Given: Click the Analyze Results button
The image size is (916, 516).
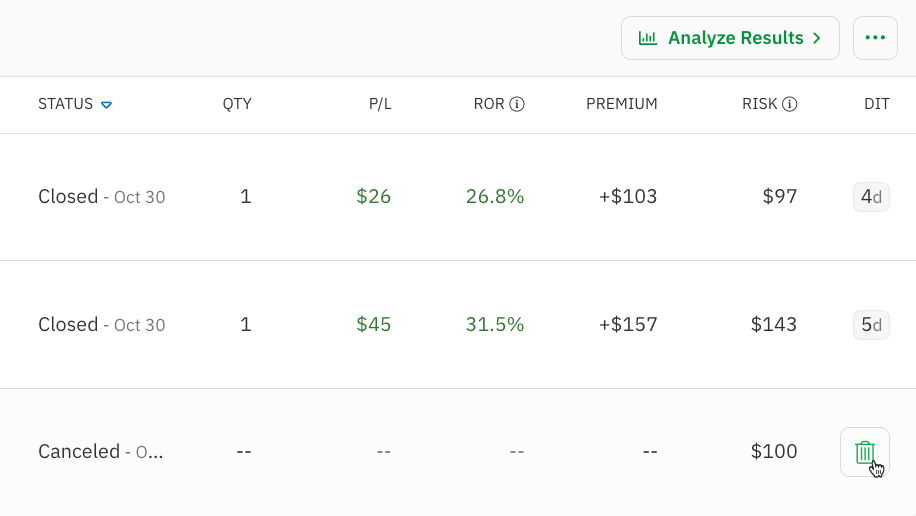Looking at the screenshot, I should [x=730, y=38].
